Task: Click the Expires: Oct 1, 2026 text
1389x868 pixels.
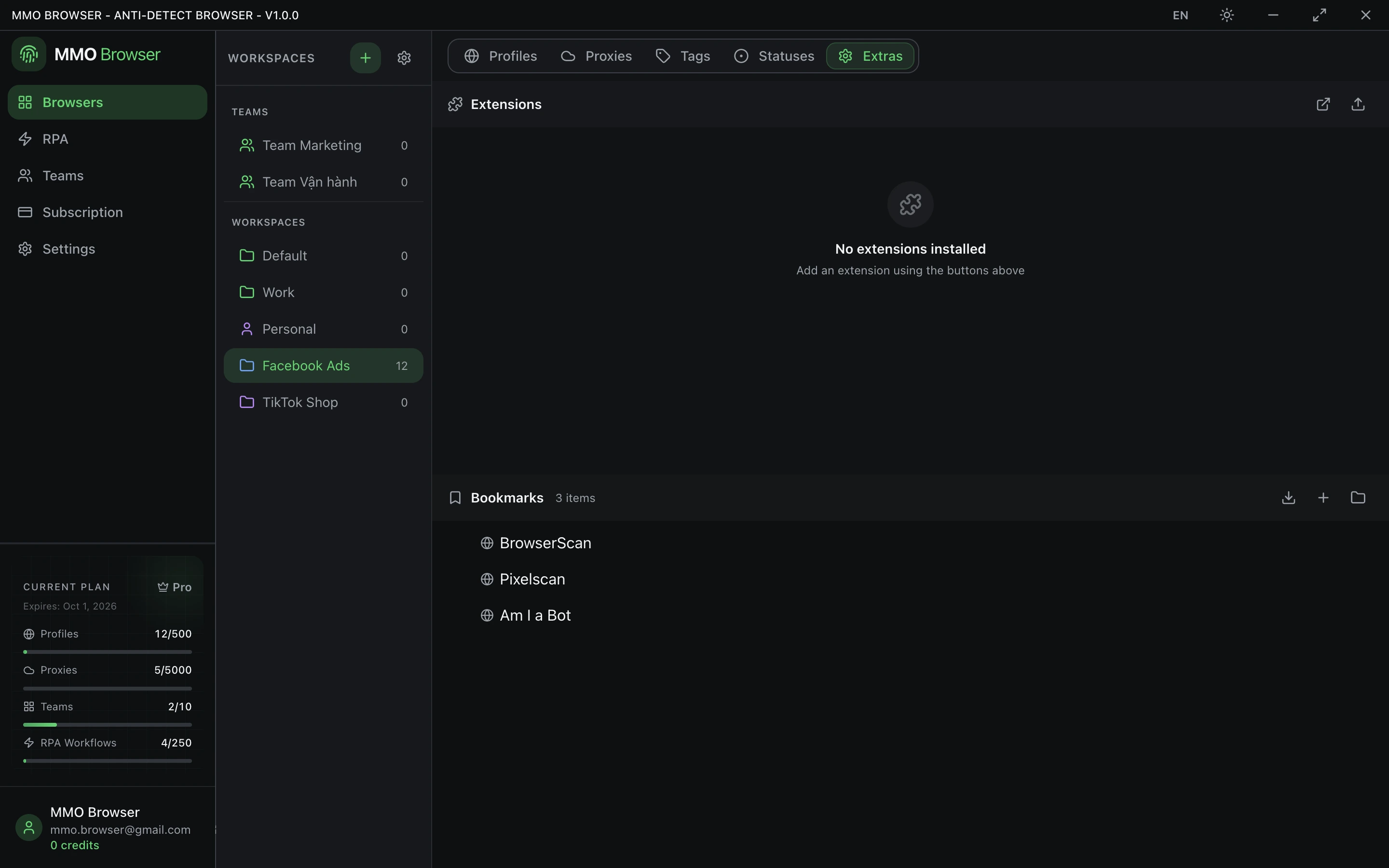Action: 70,606
